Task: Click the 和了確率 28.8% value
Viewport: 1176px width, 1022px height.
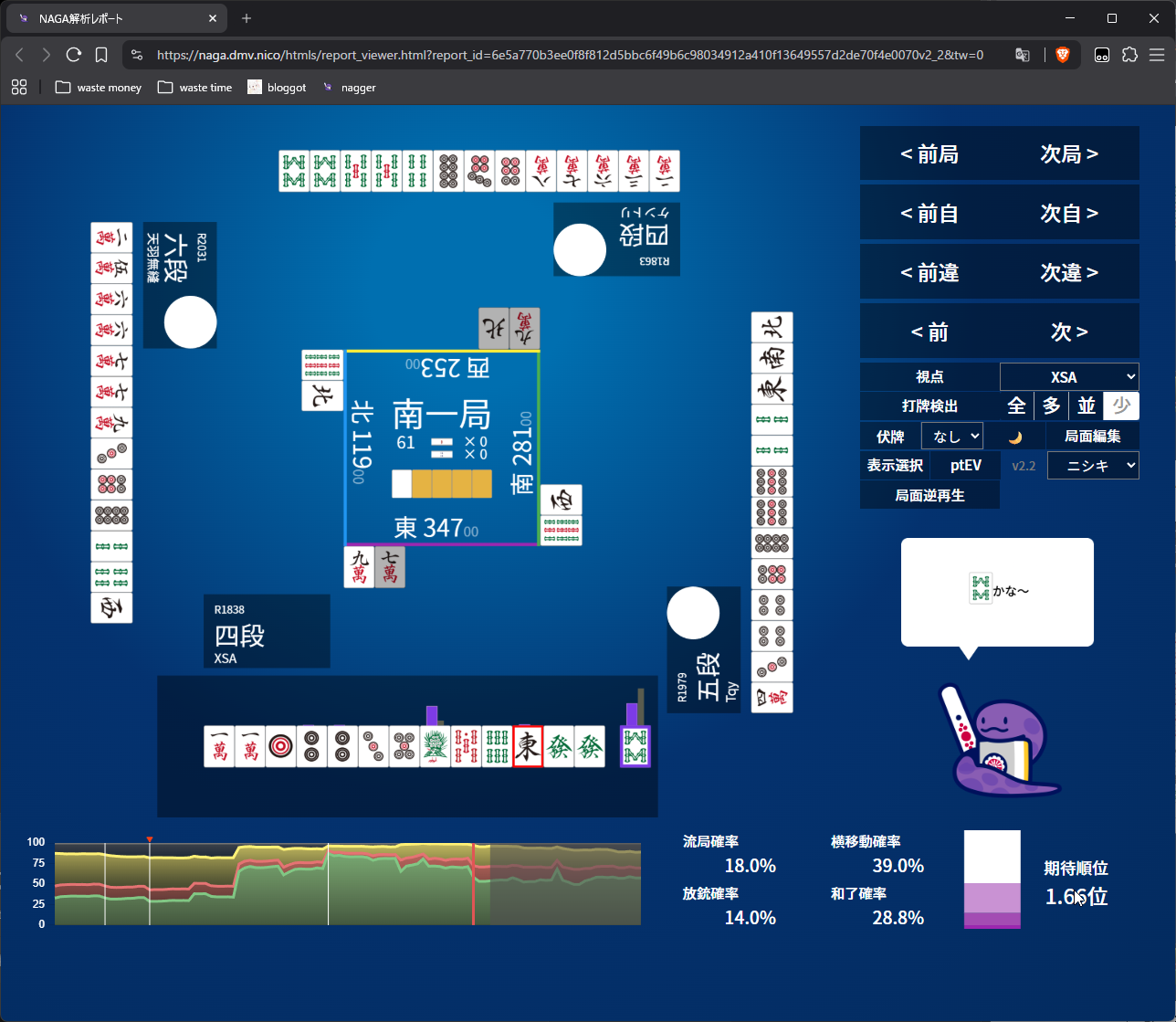Action: (x=898, y=918)
